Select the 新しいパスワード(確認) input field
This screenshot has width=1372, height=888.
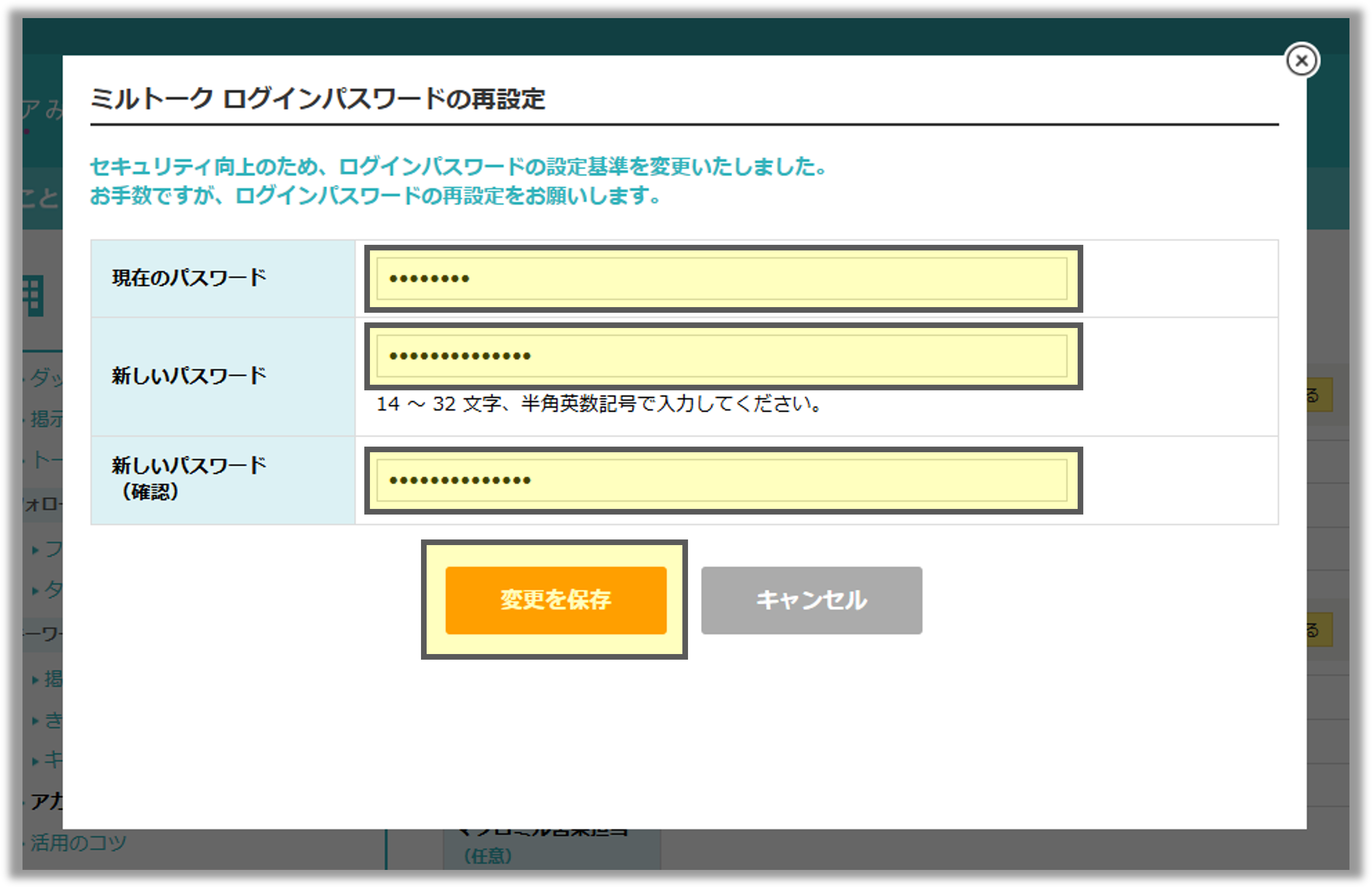tap(722, 480)
